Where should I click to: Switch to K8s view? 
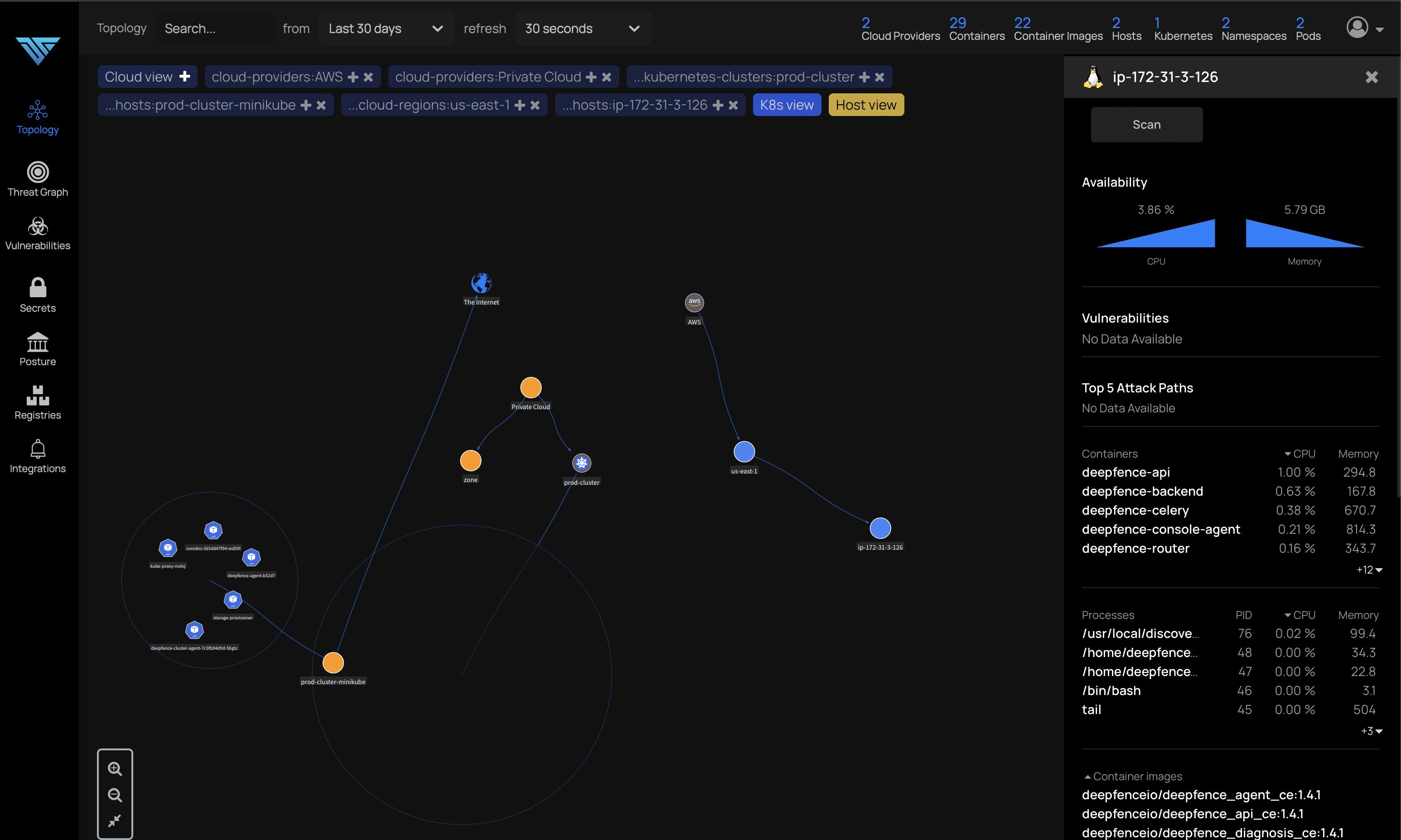786,105
